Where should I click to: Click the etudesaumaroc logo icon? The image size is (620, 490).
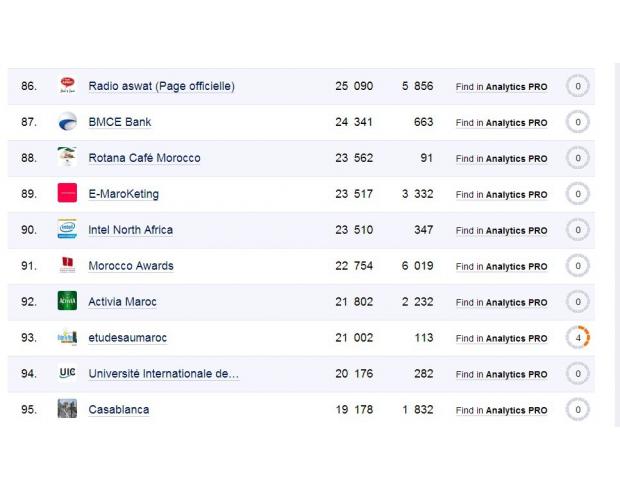pyautogui.click(x=67, y=337)
